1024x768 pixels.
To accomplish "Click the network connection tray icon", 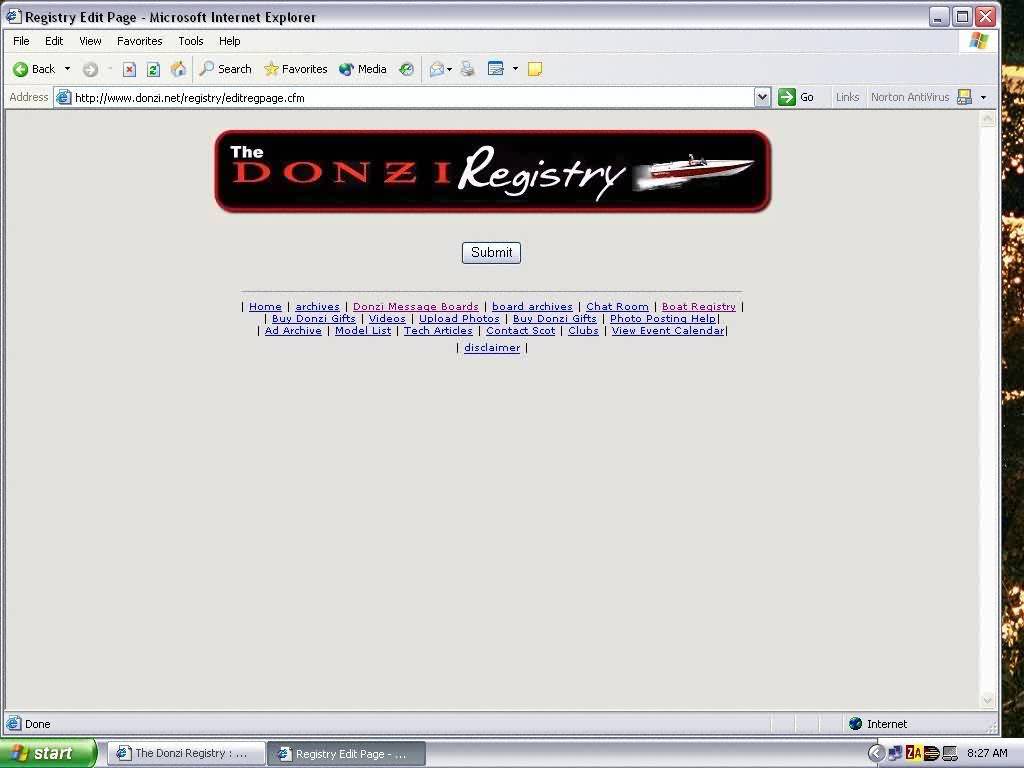I will (x=895, y=753).
